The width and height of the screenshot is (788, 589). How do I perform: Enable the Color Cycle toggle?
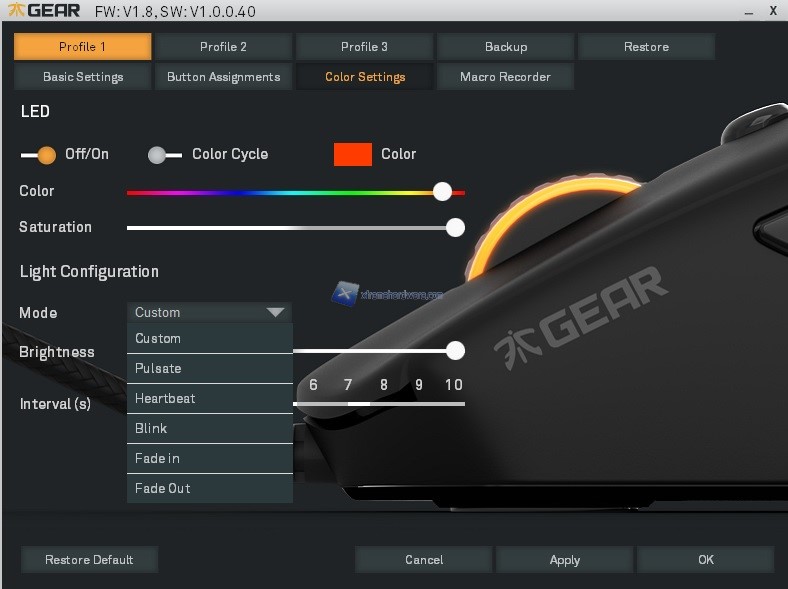pos(164,155)
